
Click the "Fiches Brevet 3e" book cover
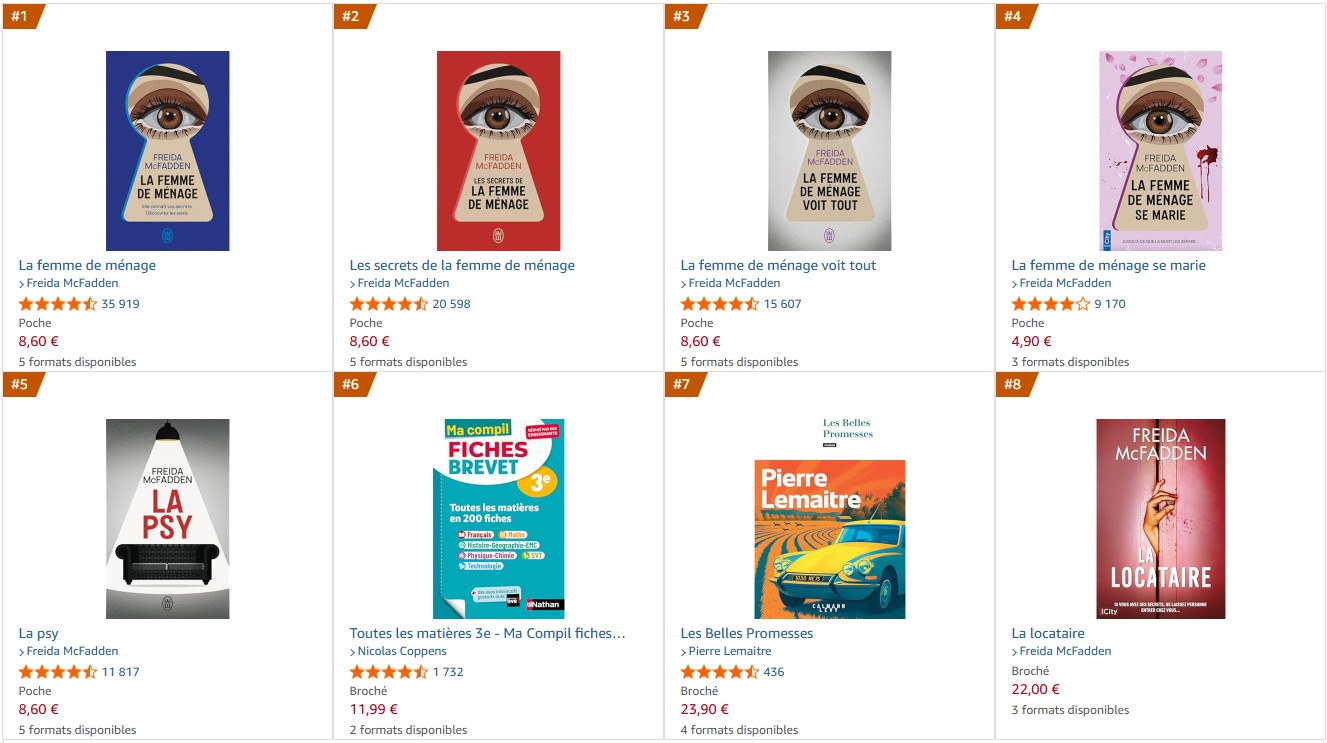pos(498,518)
